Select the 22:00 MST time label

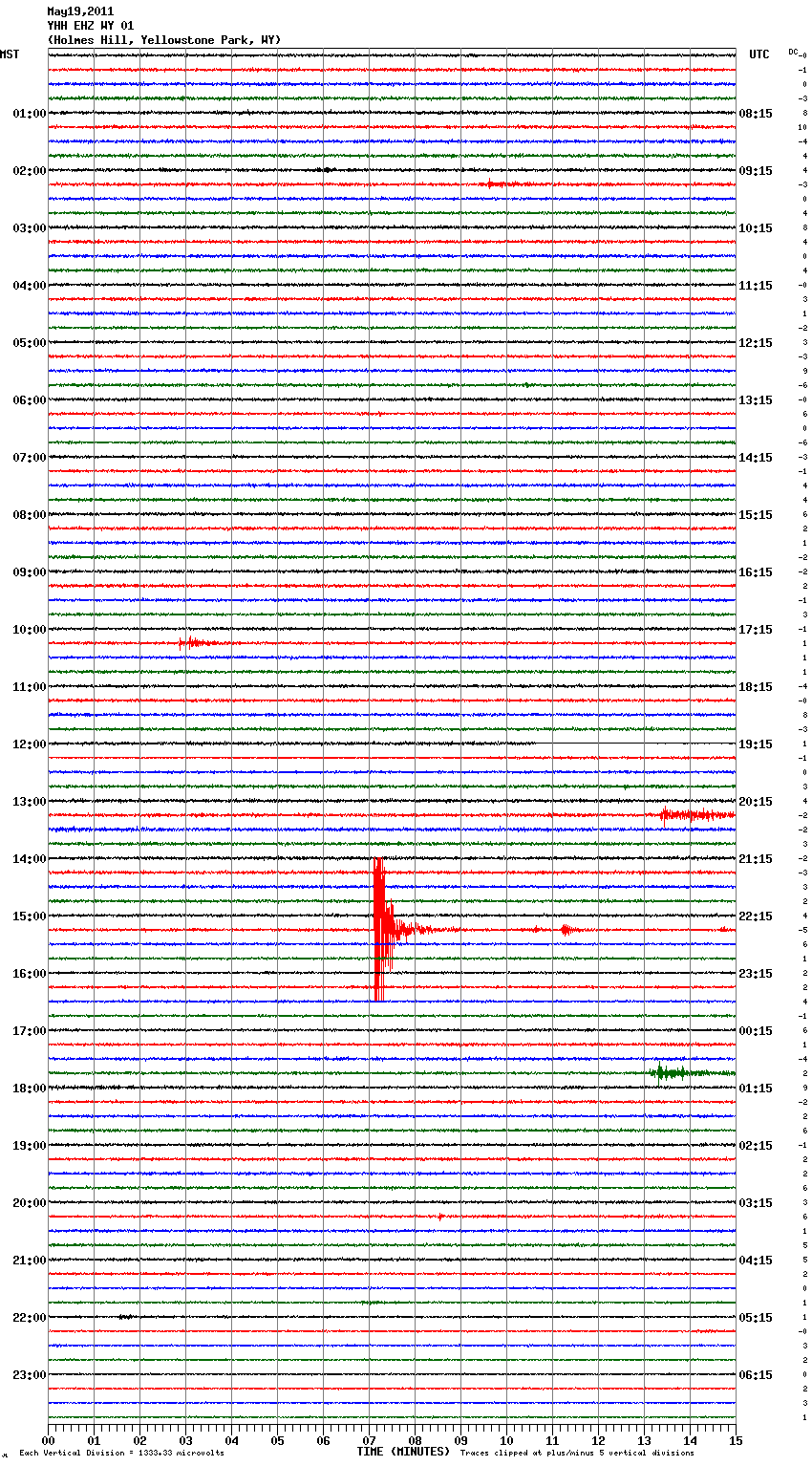pos(30,1318)
